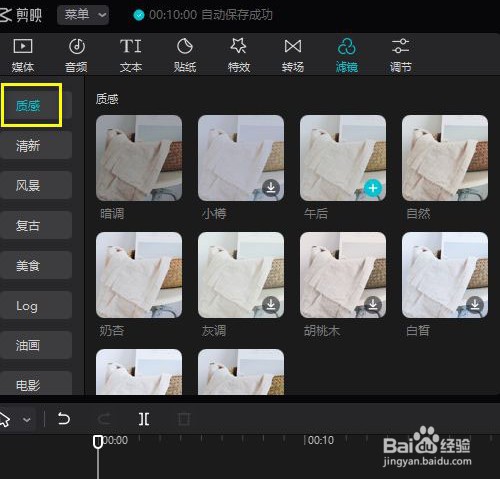The image size is (500, 479).
Task: Open the 媒体 media tab
Action: 23,55
